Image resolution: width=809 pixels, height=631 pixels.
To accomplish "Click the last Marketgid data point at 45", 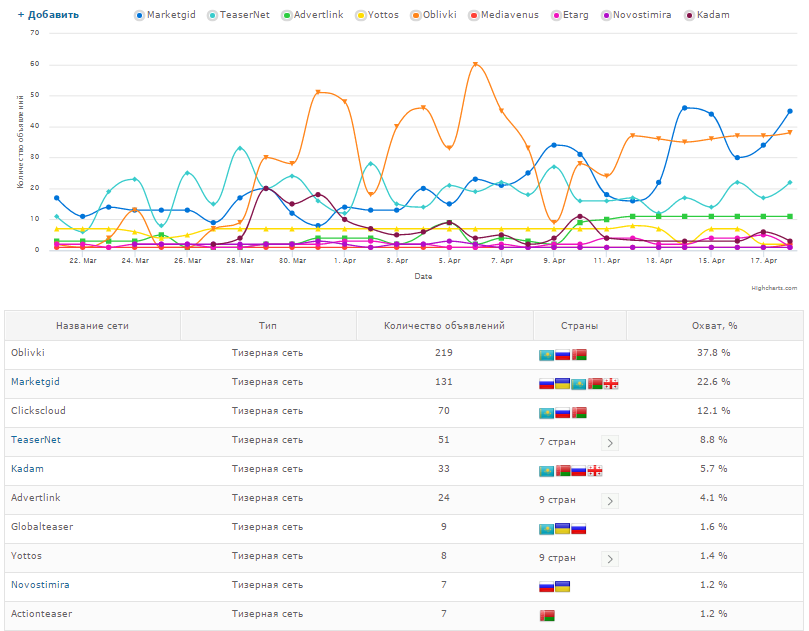I will pos(790,111).
